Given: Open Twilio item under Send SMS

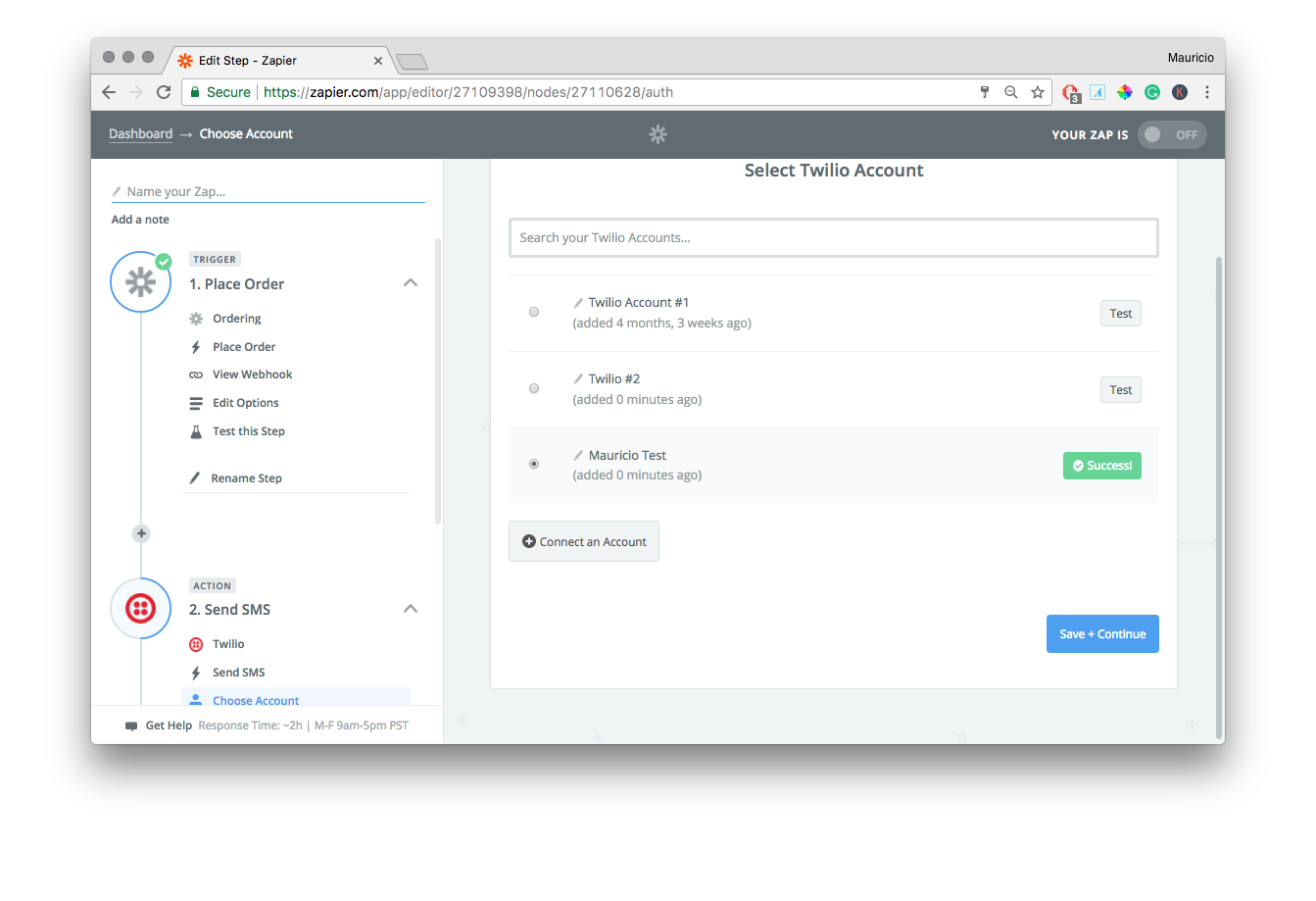Looking at the screenshot, I should (x=228, y=644).
